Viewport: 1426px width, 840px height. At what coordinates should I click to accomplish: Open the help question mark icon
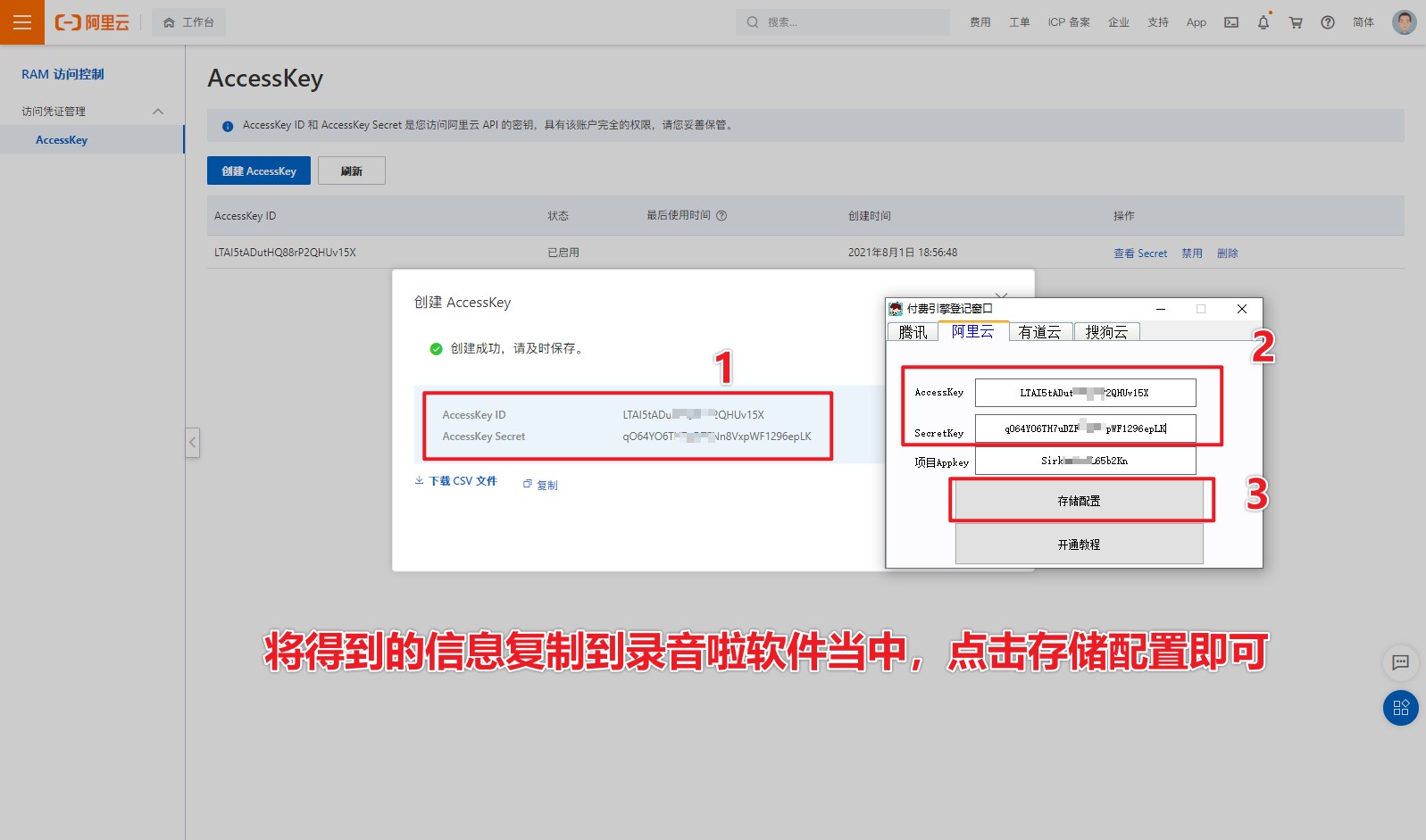click(1328, 22)
